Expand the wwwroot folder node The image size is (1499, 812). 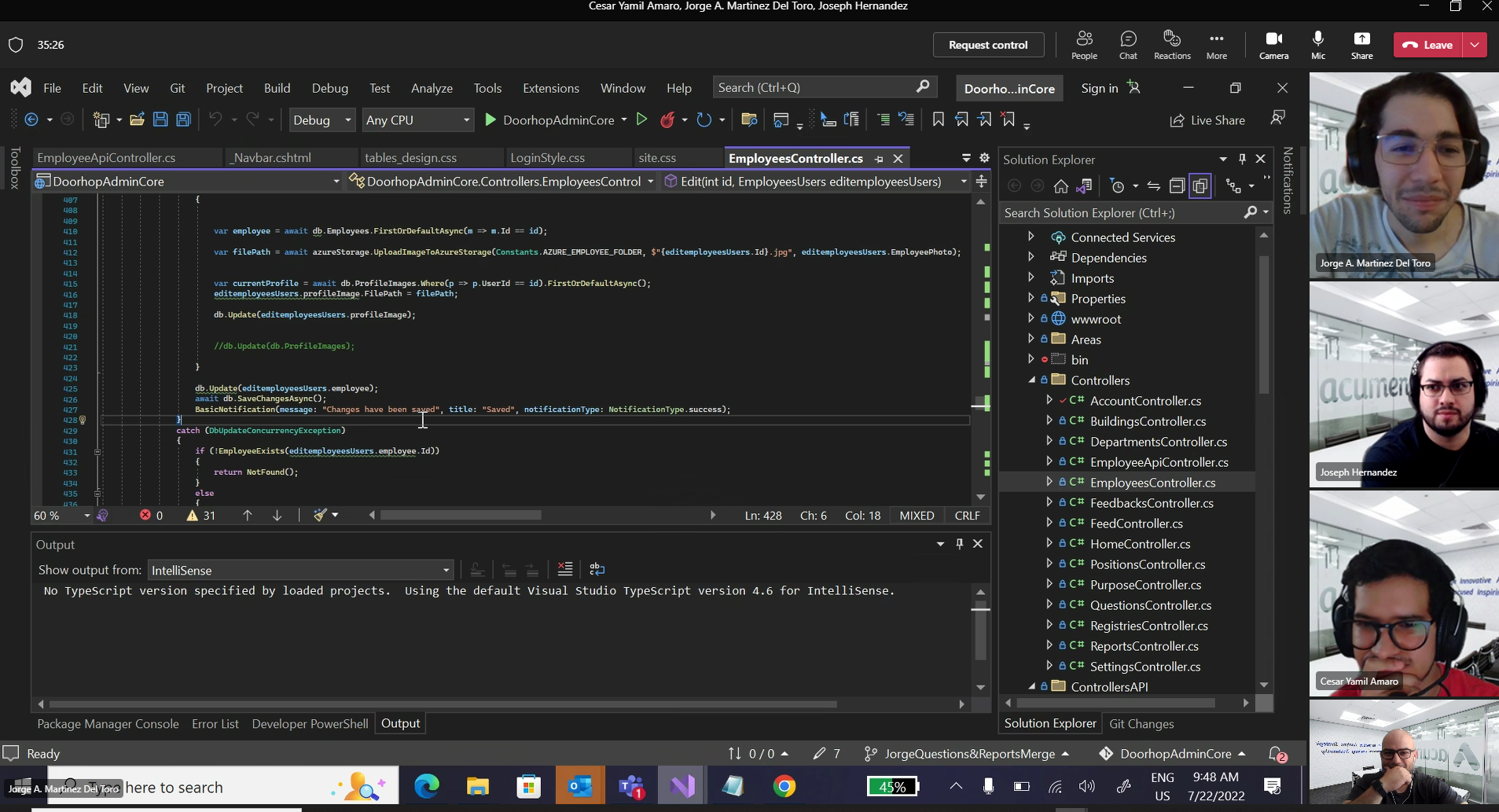1031,318
